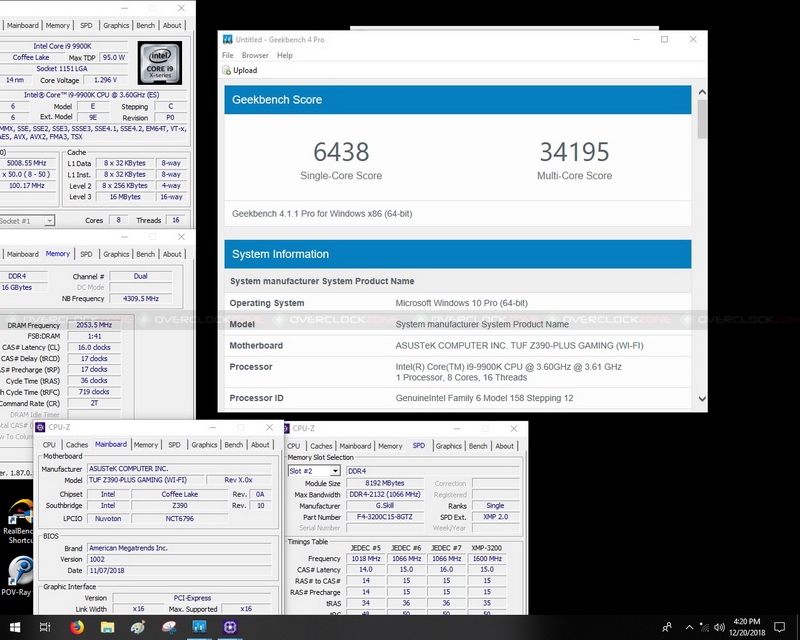Click the 'XMP-3200' timings column header

coord(487,548)
